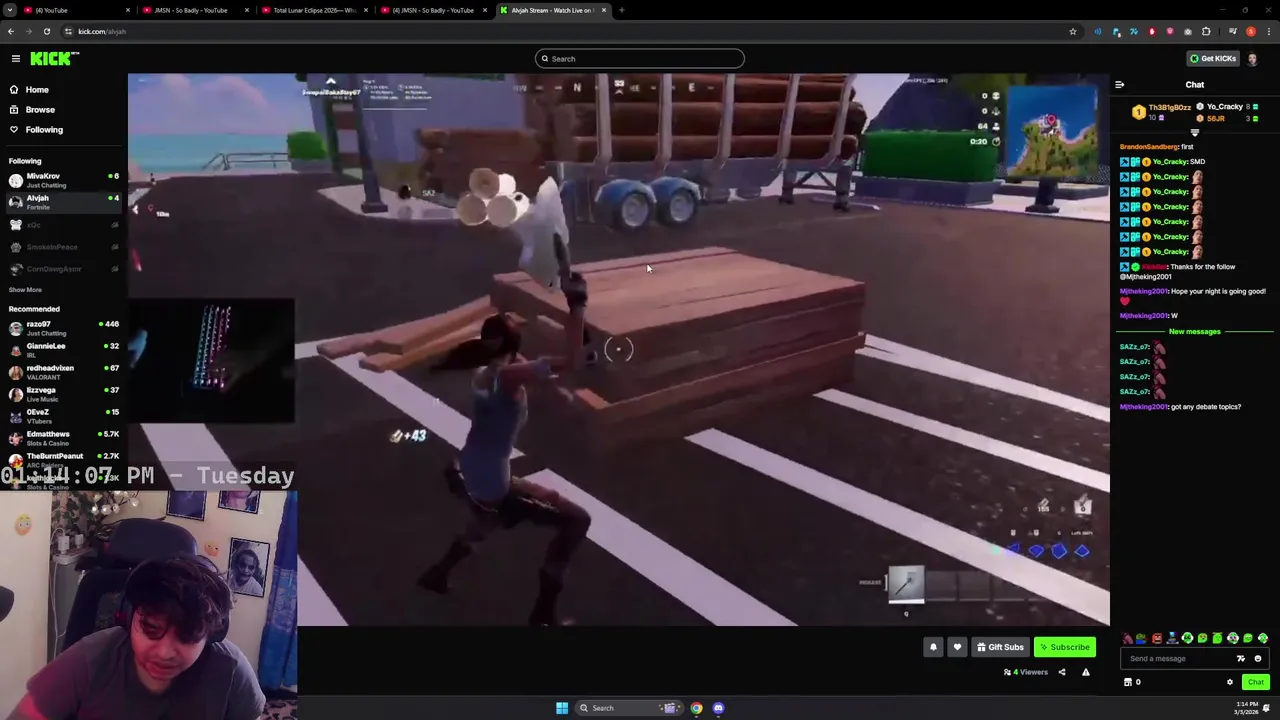Reload the page
This screenshot has width=1280, height=720.
(x=46, y=32)
